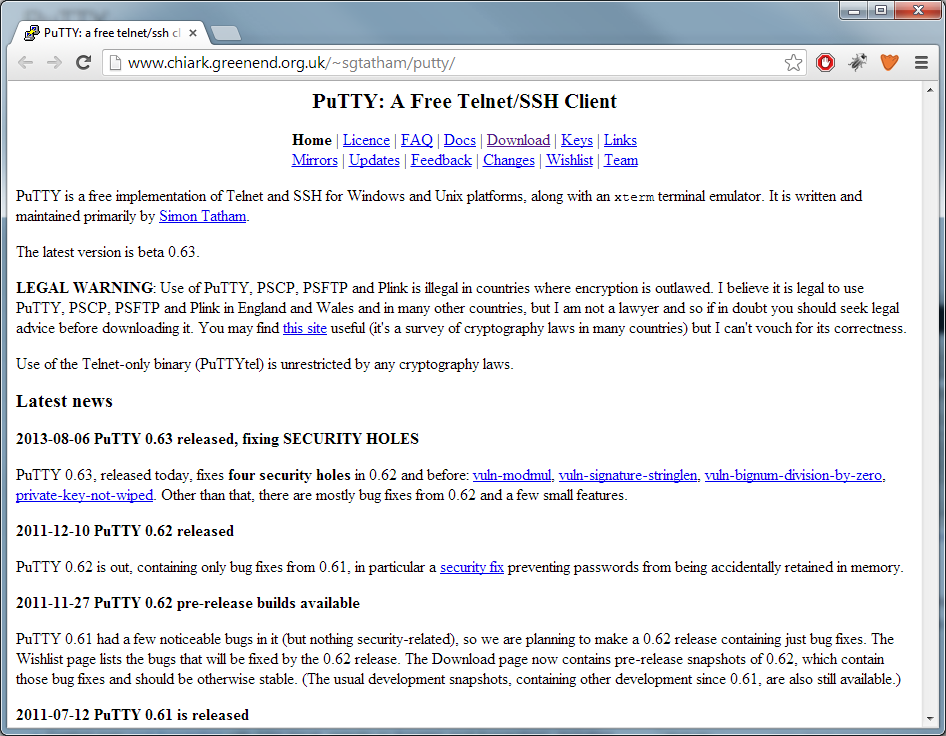Go to the Download page link
The image size is (946, 736).
pyautogui.click(x=518, y=140)
